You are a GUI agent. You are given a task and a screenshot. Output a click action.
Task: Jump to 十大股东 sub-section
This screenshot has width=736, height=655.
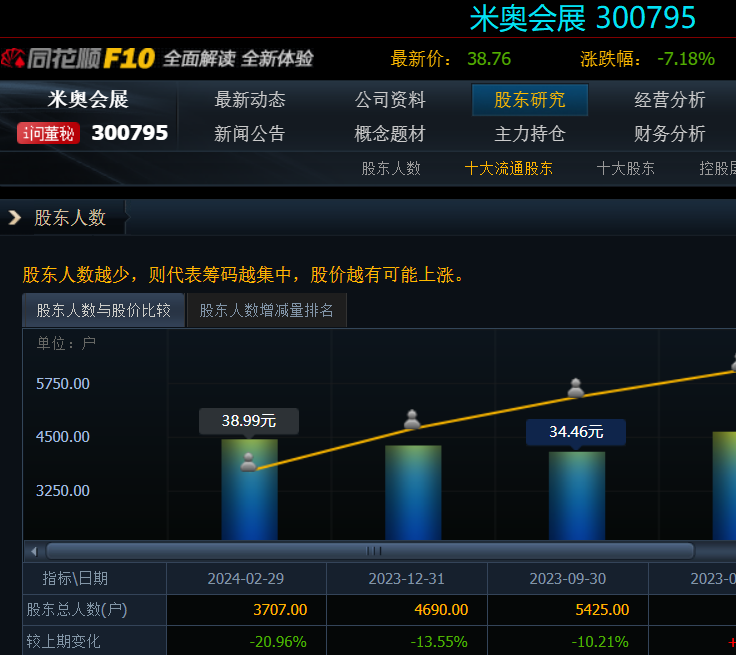(x=625, y=168)
